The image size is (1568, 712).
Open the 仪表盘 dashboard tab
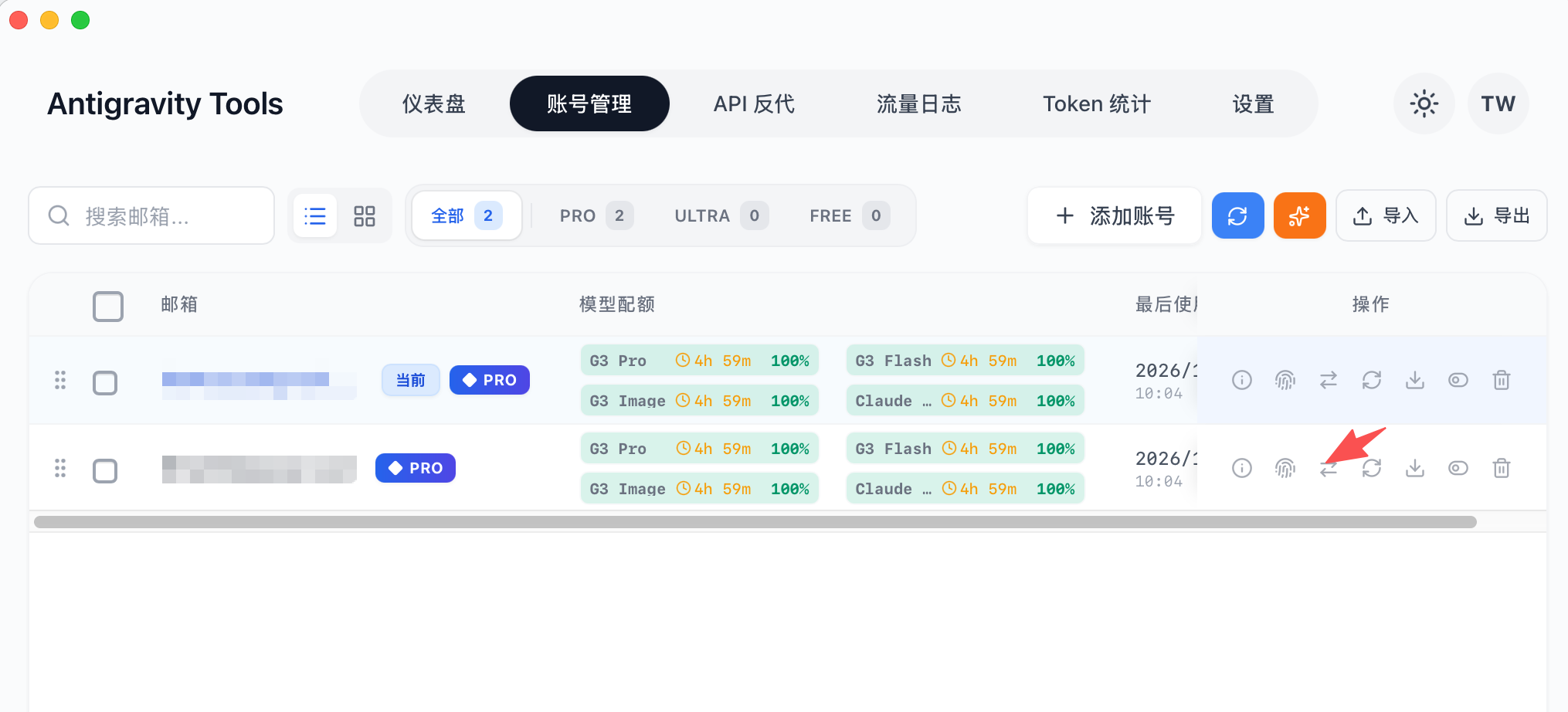[434, 103]
